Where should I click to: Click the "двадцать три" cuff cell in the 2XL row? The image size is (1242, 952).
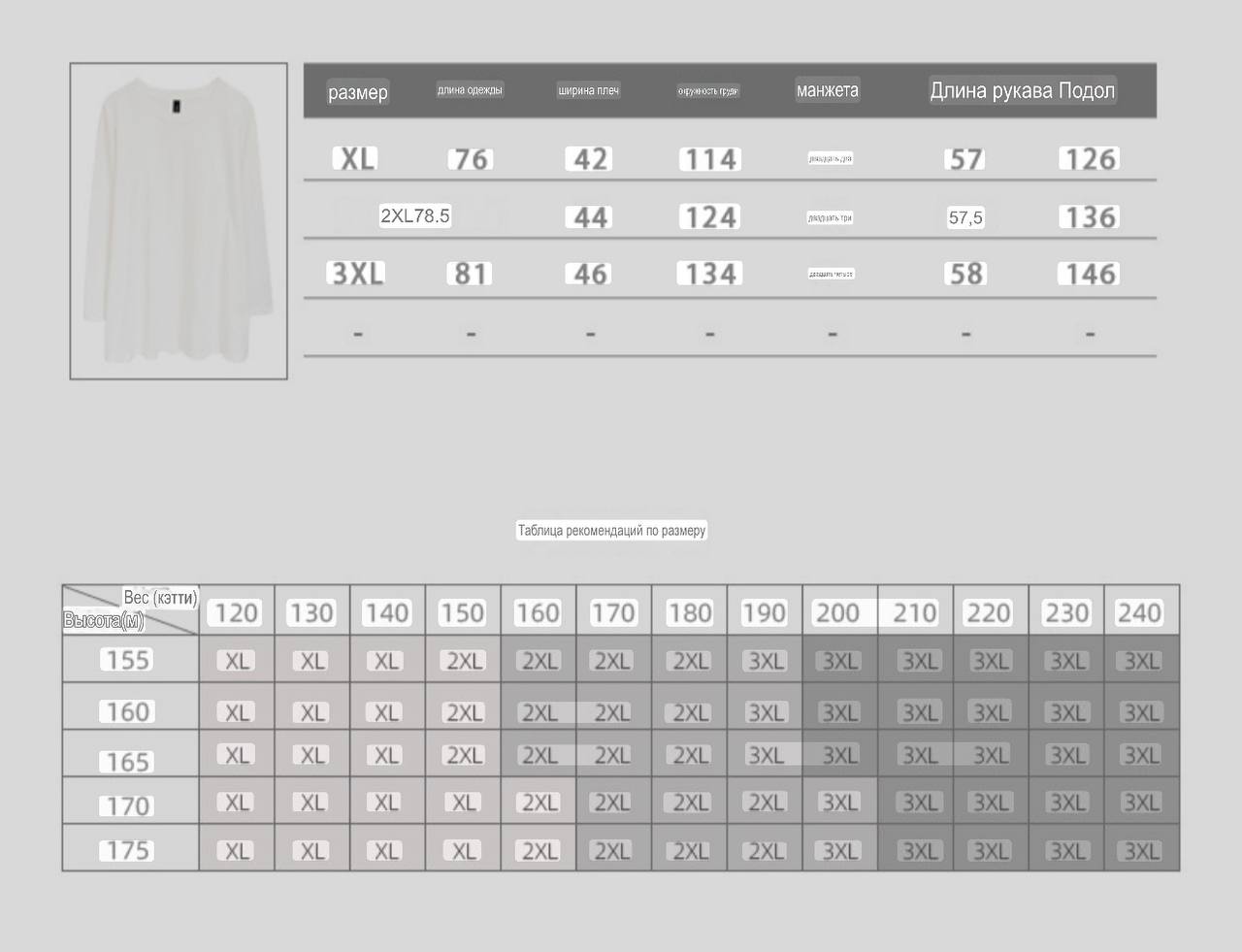tap(830, 218)
